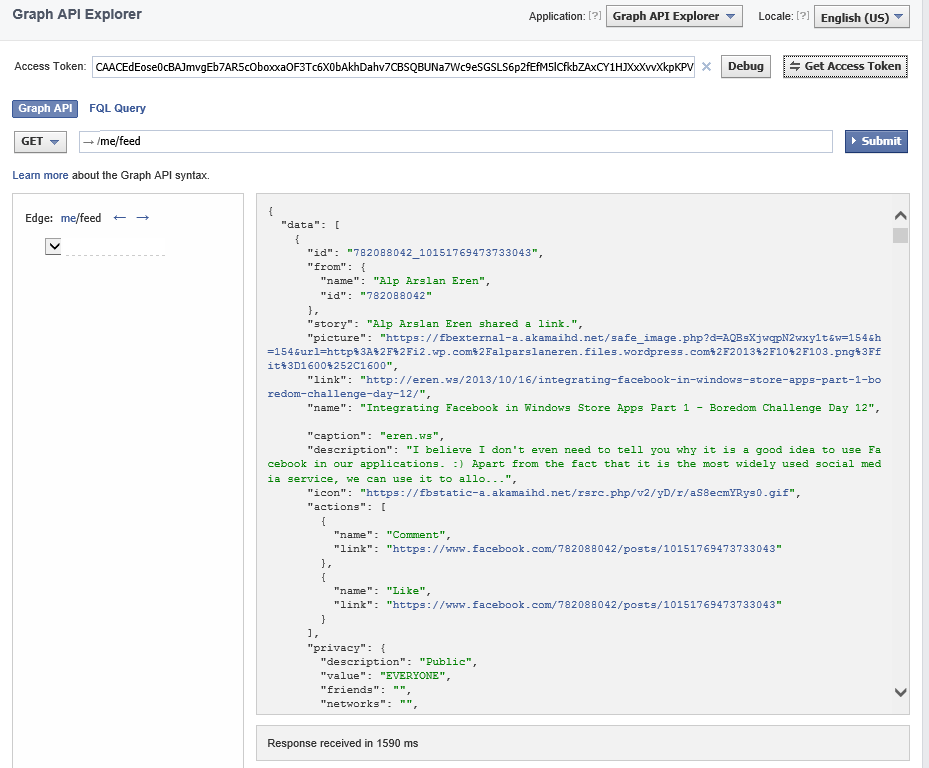The width and height of the screenshot is (929, 768).
Task: Switch to the FQL Query tab
Action: [117, 108]
